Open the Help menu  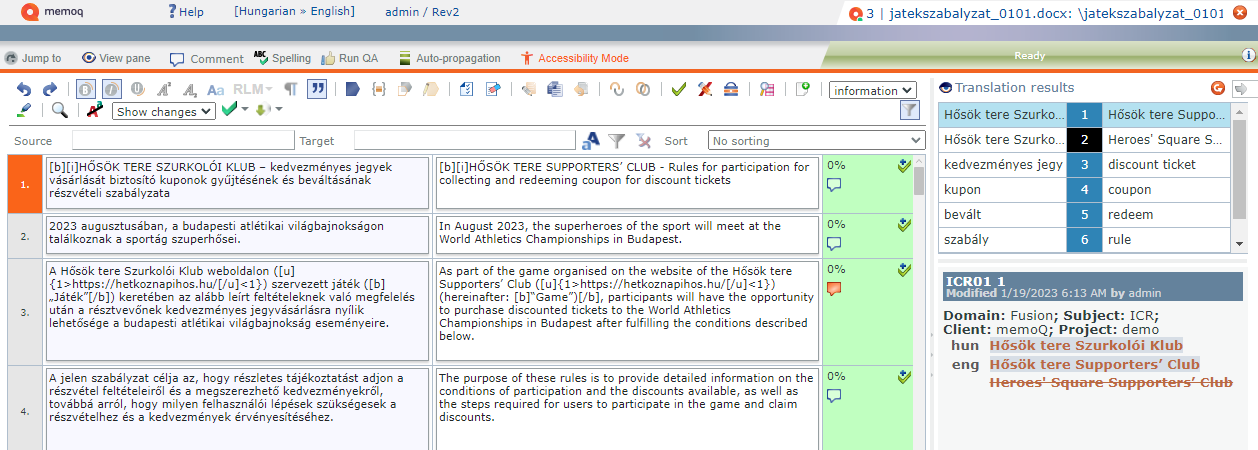click(185, 11)
